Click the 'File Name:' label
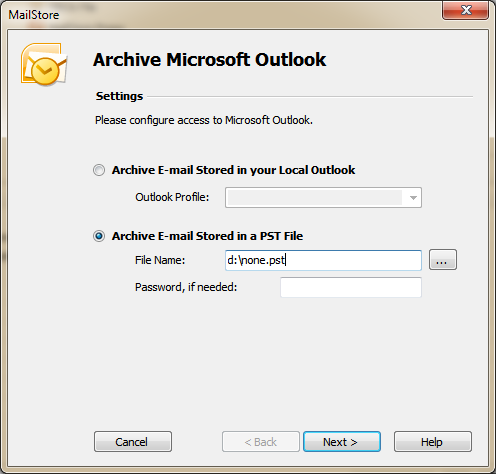 tap(160, 260)
